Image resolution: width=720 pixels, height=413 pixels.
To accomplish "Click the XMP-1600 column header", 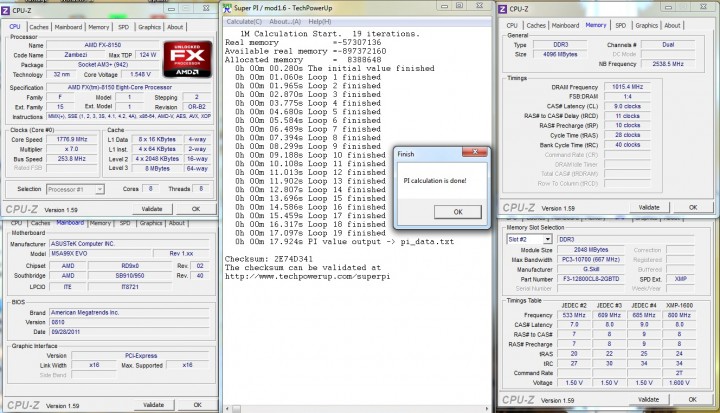I will 679,306.
